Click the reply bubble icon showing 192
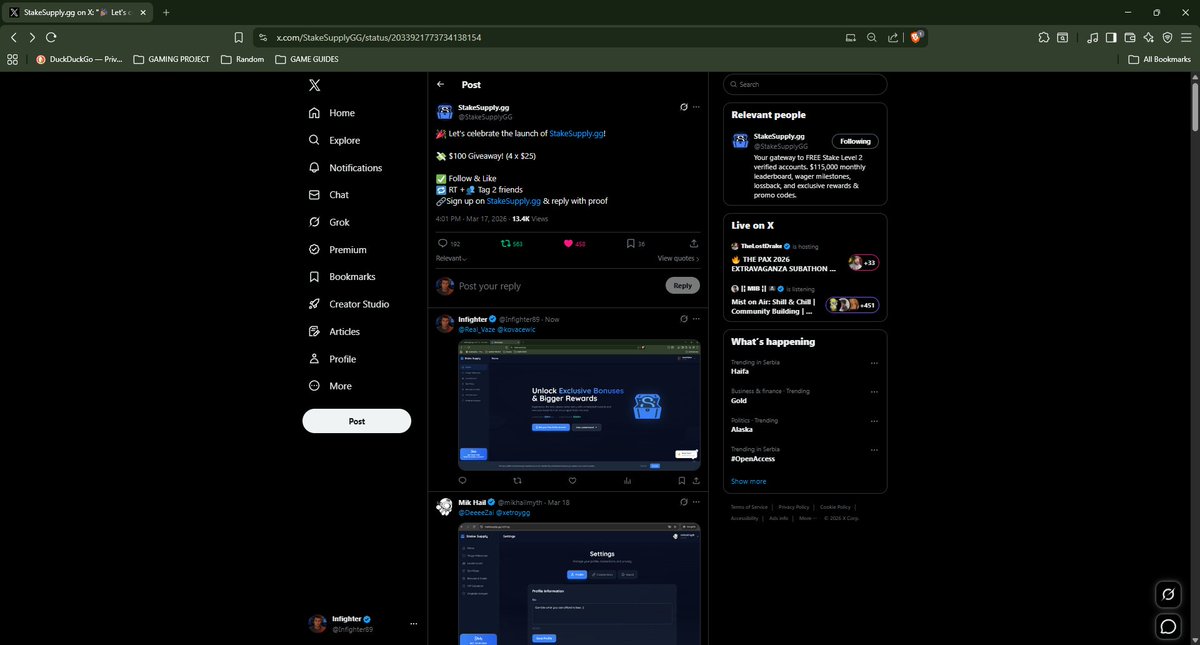Screen dimensions: 1200x645 pyautogui.click(x=441, y=243)
